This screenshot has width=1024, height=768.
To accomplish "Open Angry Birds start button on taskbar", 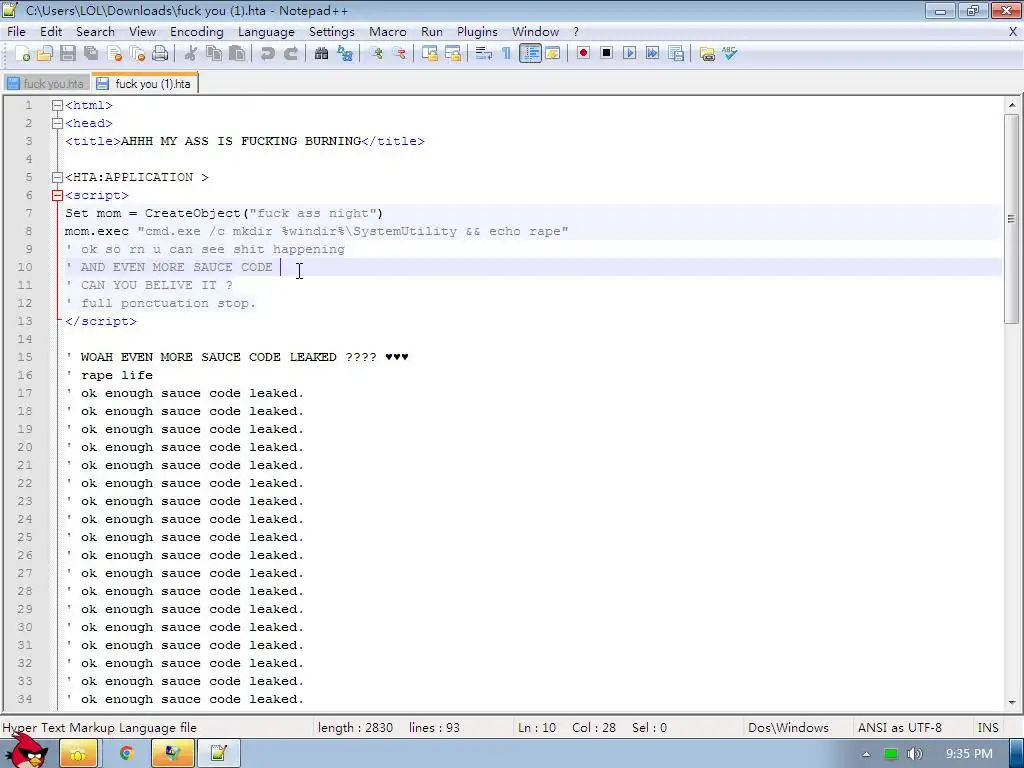I will (26, 751).
